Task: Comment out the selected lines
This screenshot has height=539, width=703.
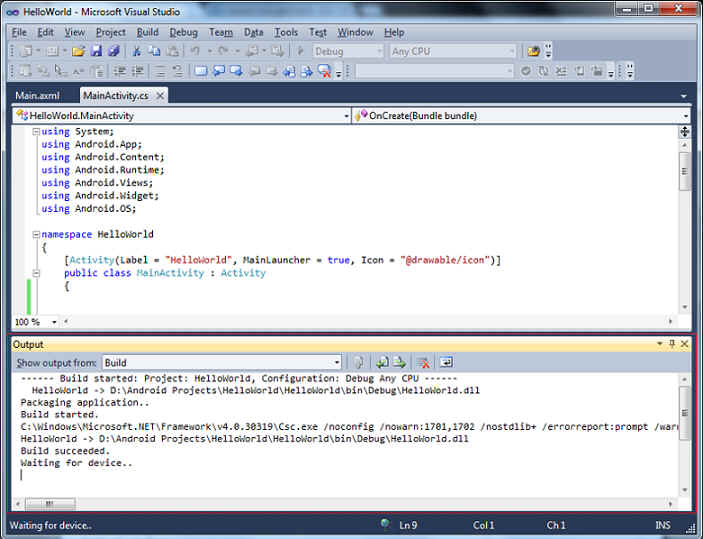Action: coord(160,71)
